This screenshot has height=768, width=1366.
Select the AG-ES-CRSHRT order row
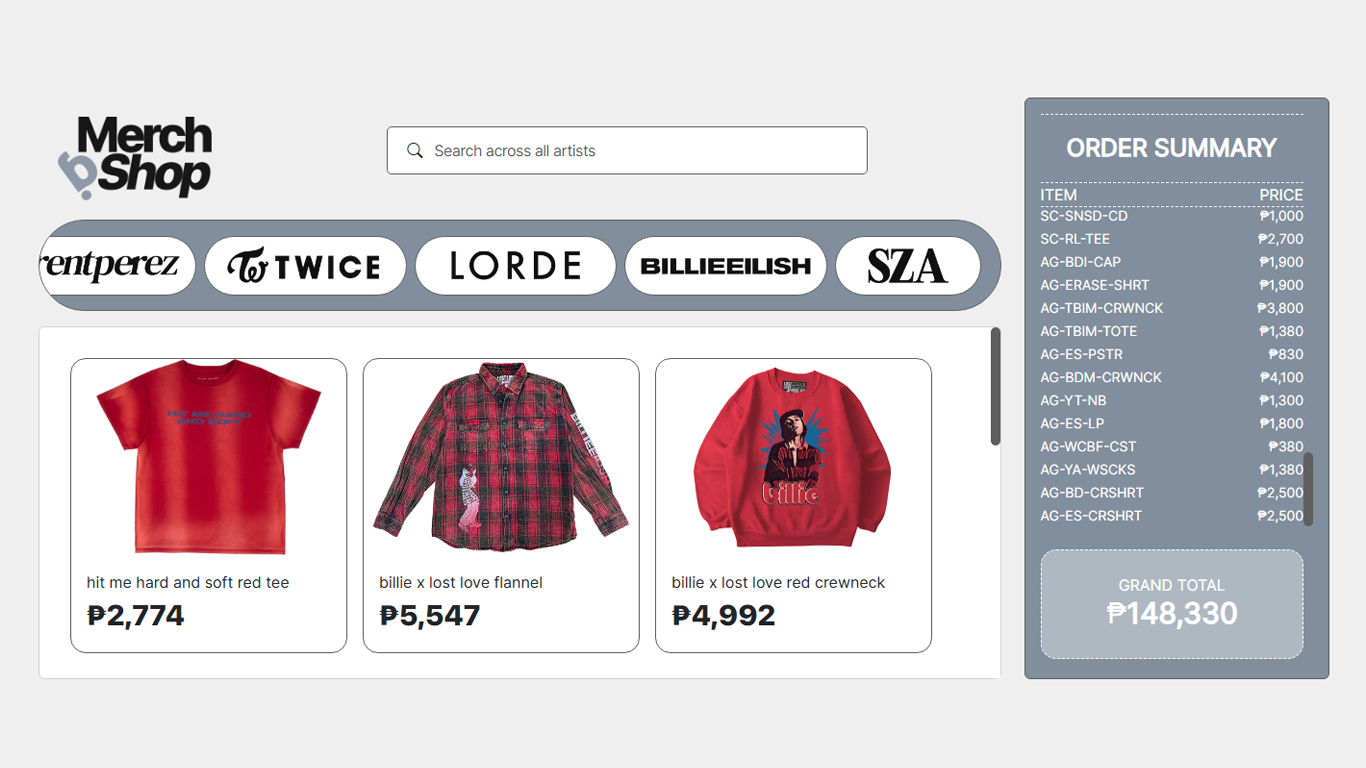pos(1091,516)
